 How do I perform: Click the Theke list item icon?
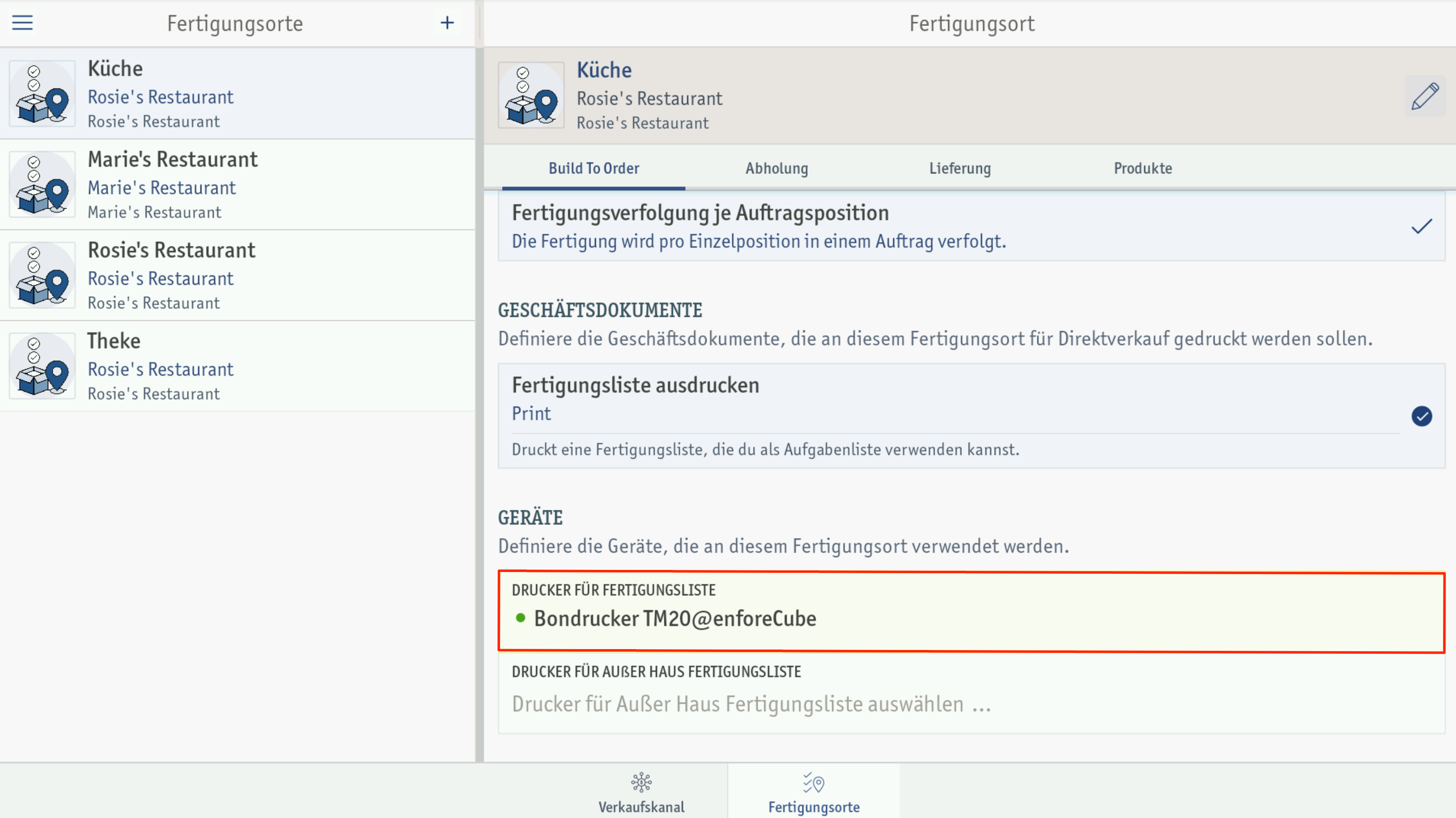click(x=42, y=366)
